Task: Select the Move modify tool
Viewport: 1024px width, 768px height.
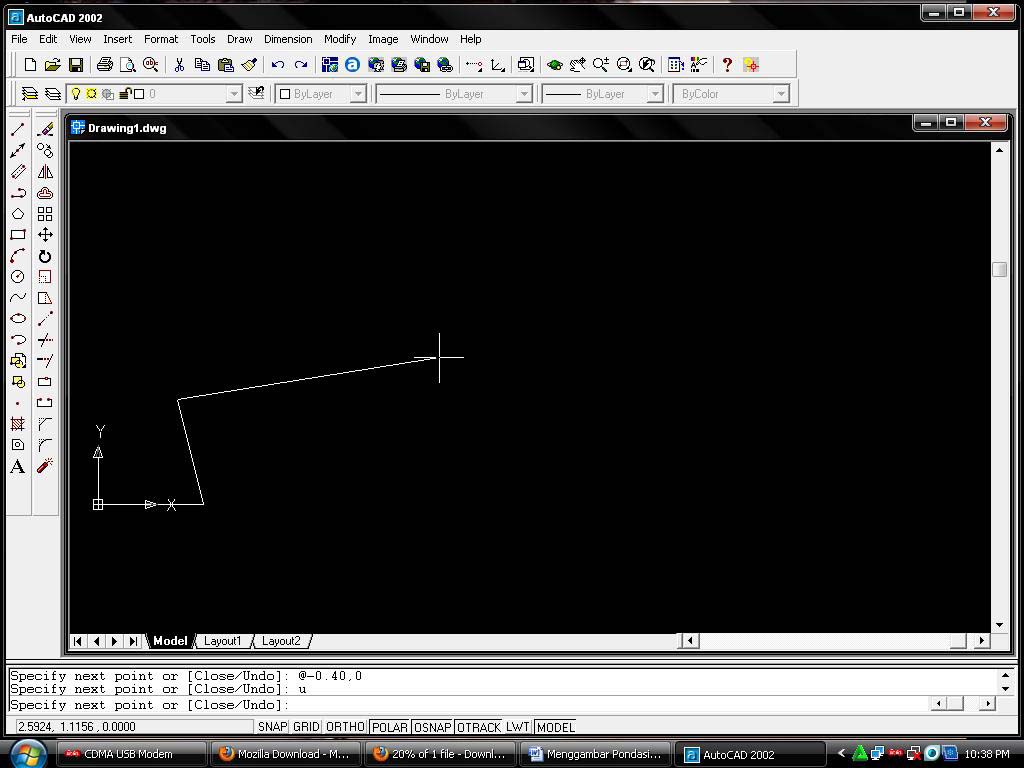Action: click(45, 234)
